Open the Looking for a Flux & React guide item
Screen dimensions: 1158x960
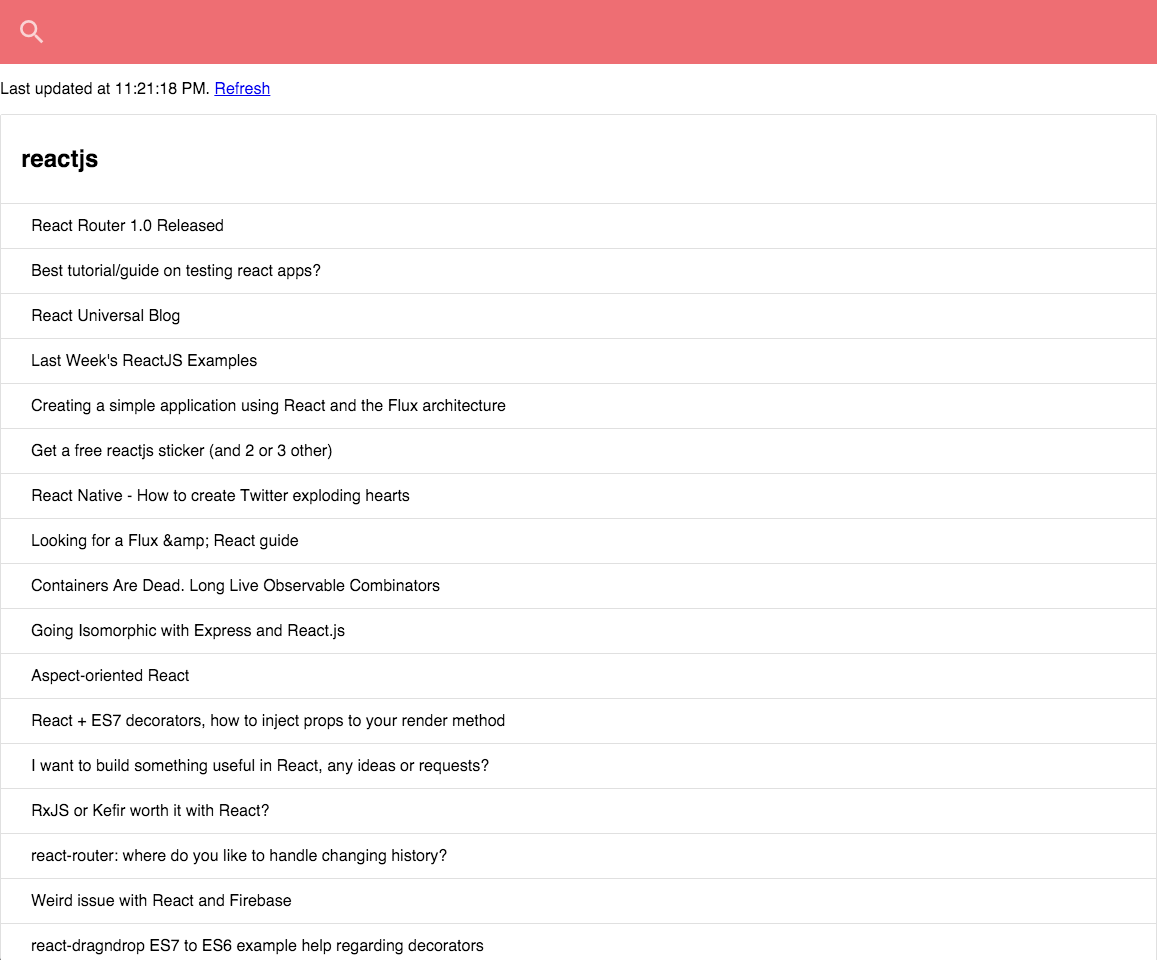(578, 541)
